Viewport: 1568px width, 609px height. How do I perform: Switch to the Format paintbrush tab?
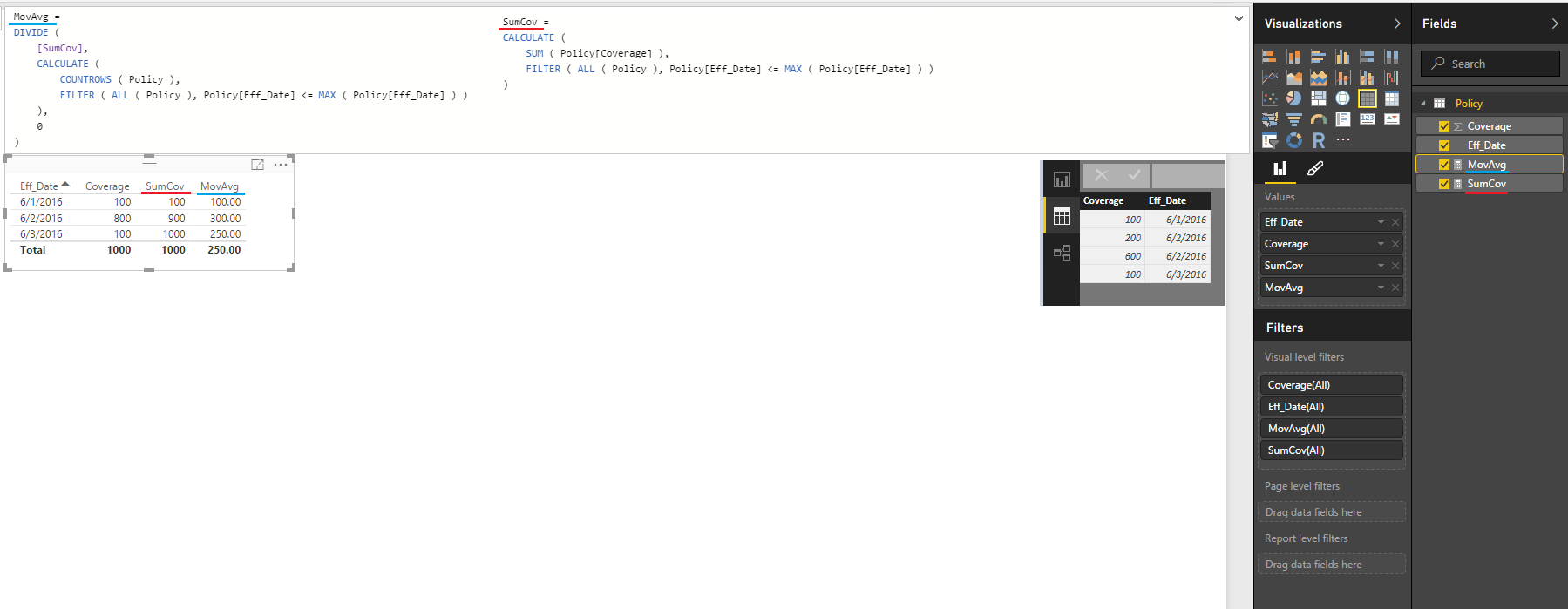tap(1314, 168)
